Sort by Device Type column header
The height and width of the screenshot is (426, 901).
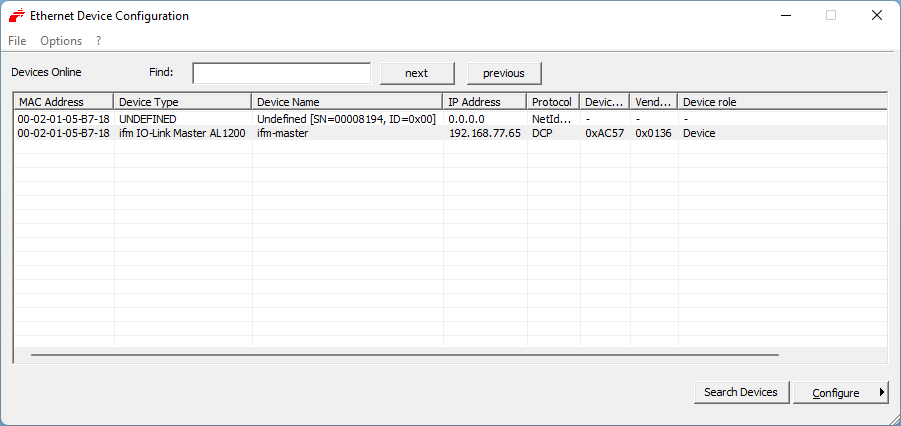(x=182, y=102)
